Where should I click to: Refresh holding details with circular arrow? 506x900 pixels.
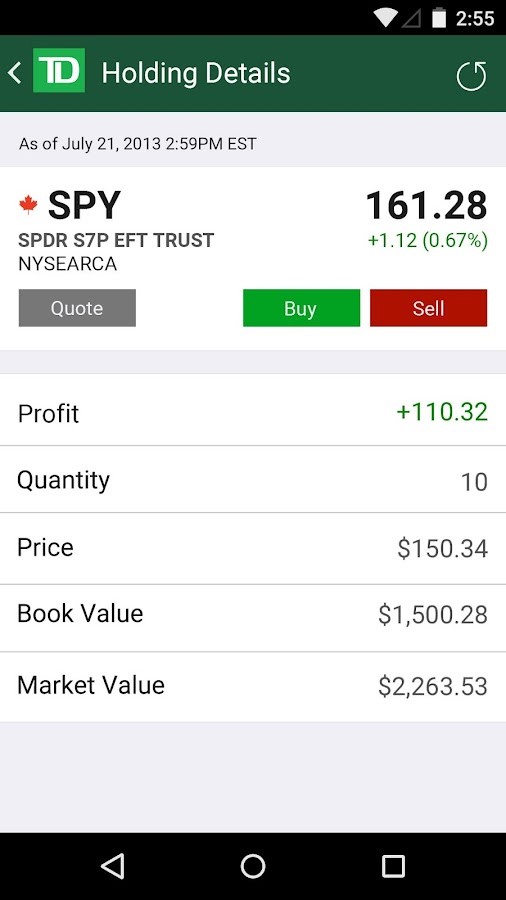[x=472, y=76]
